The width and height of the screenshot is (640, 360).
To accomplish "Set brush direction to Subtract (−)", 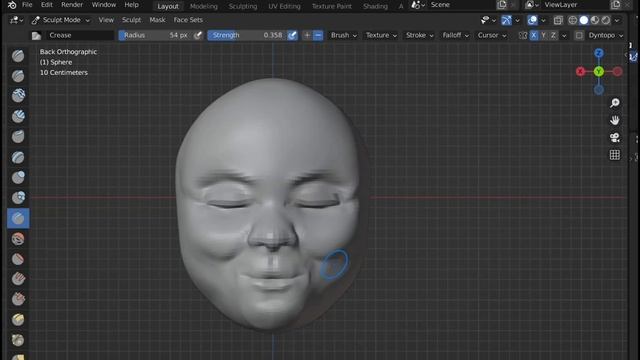I will [x=318, y=36].
